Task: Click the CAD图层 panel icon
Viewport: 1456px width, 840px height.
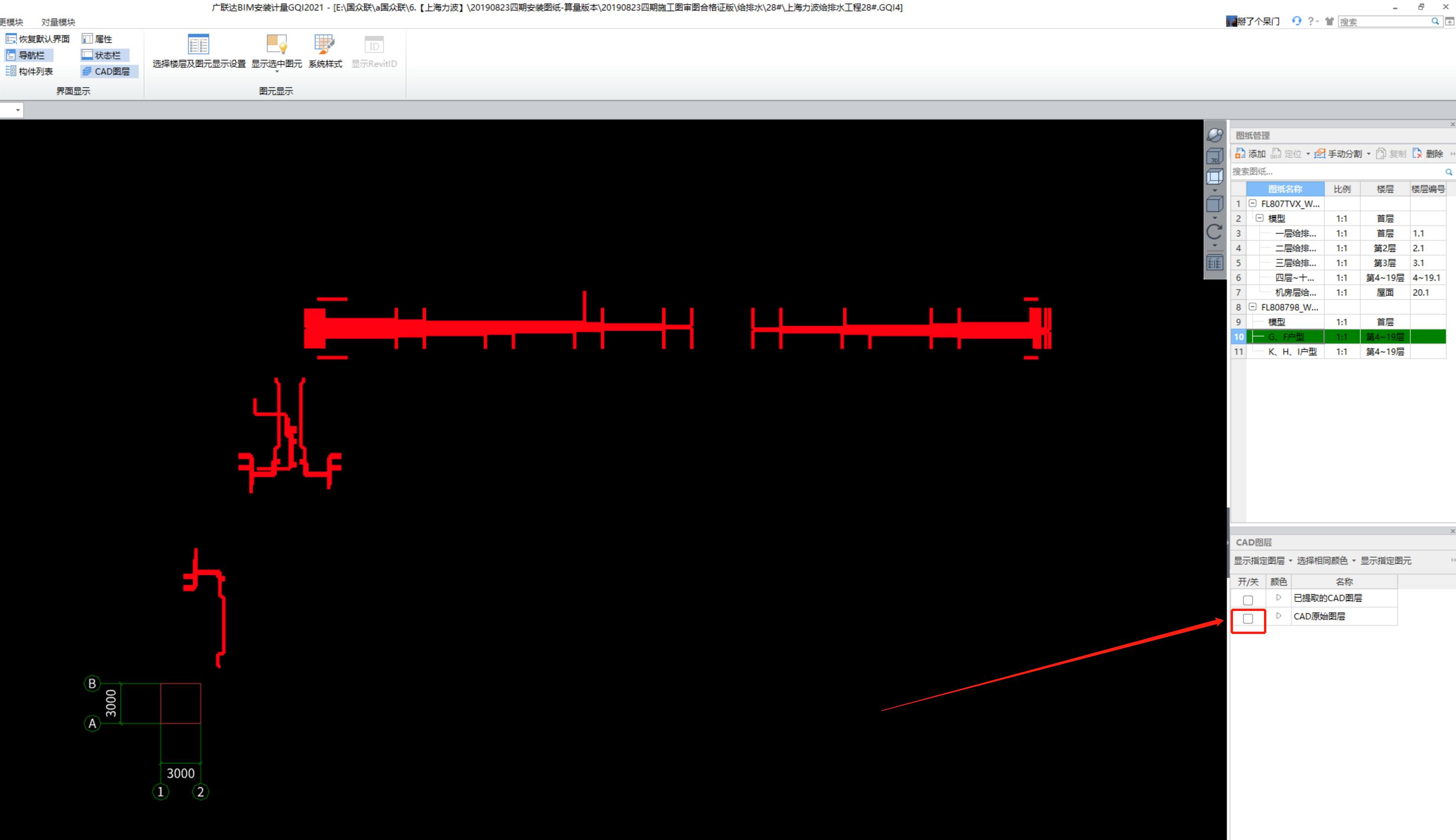Action: point(110,71)
